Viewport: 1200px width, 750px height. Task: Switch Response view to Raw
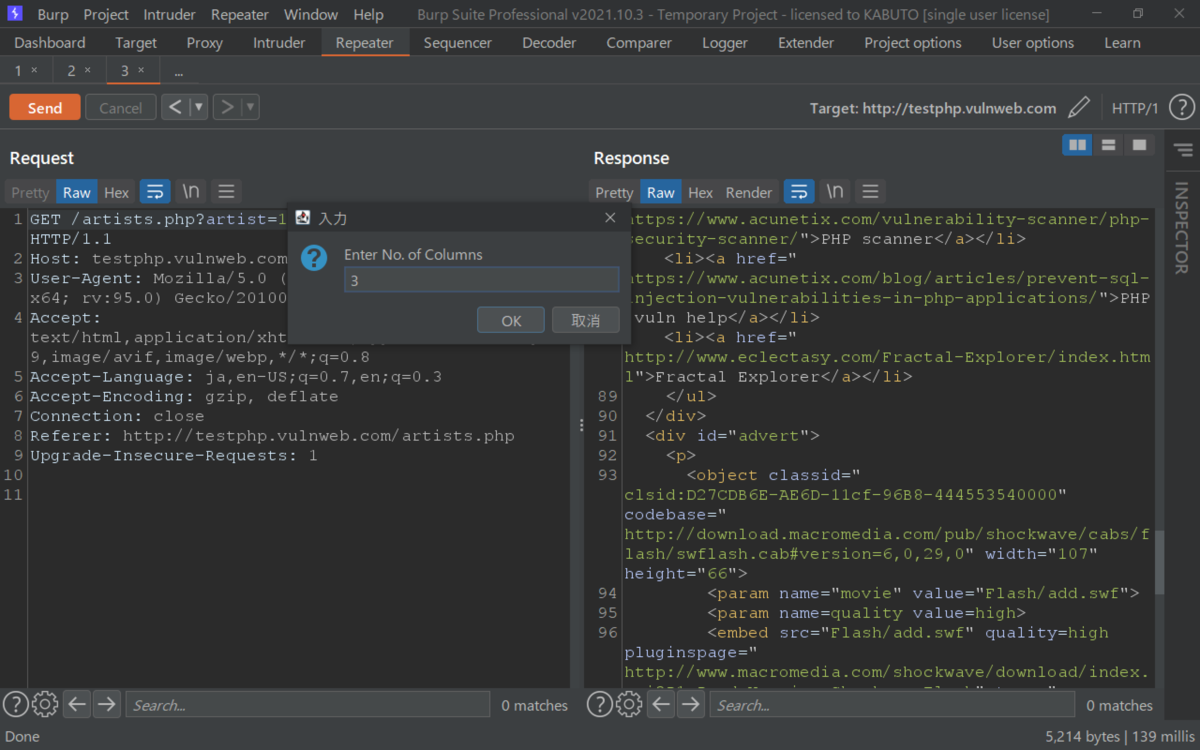(661, 192)
